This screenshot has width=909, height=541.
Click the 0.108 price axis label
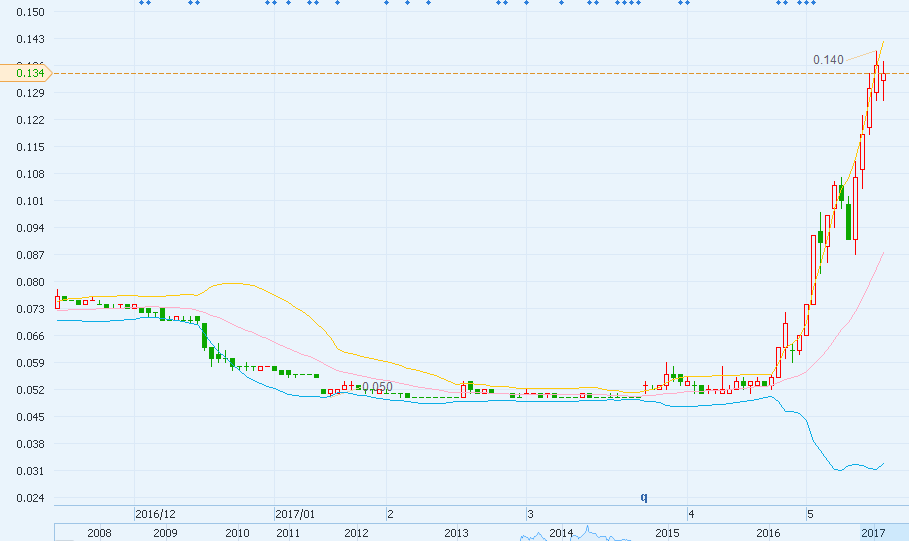[30, 174]
